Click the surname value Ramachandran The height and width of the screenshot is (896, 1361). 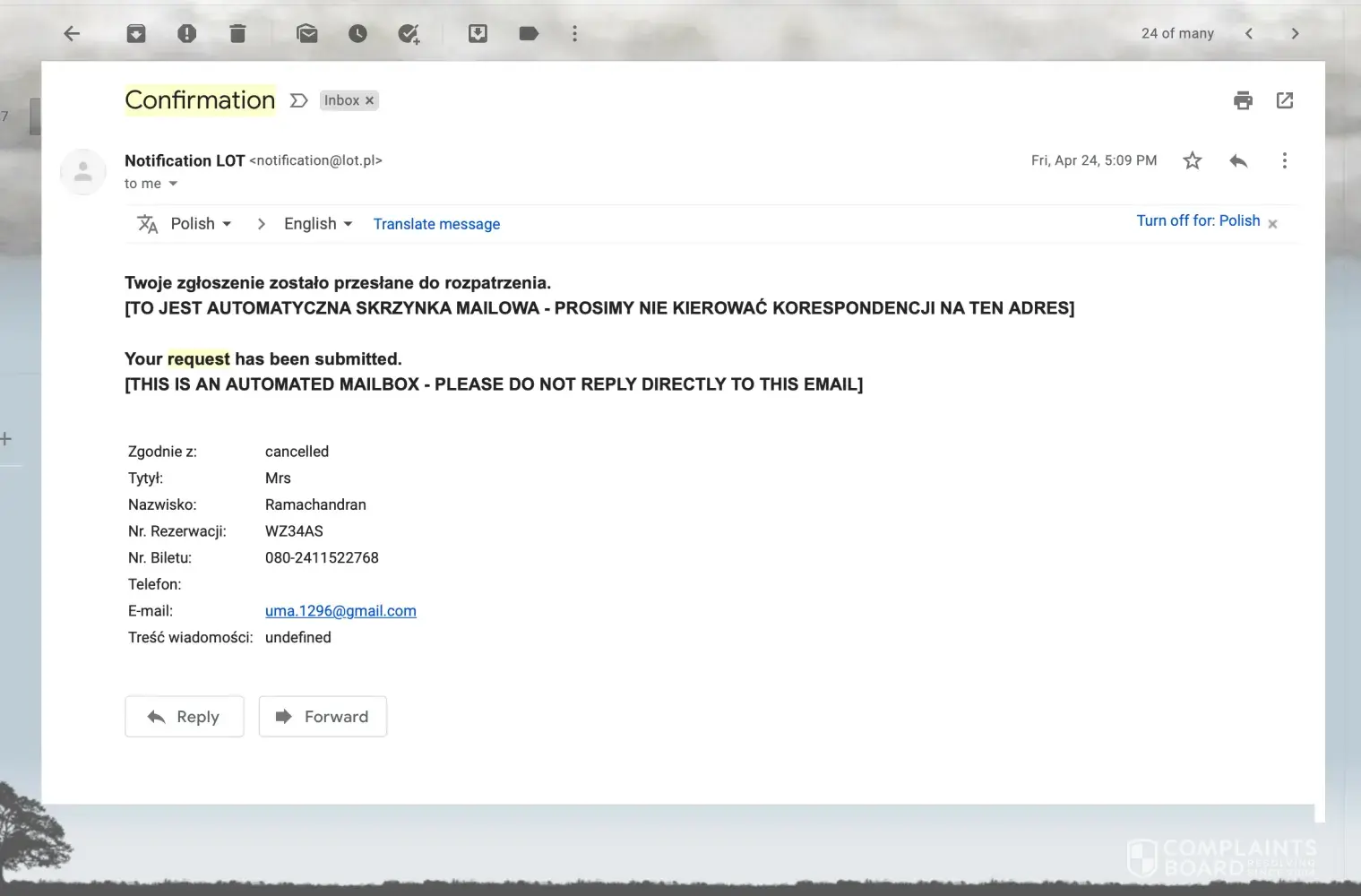(315, 505)
